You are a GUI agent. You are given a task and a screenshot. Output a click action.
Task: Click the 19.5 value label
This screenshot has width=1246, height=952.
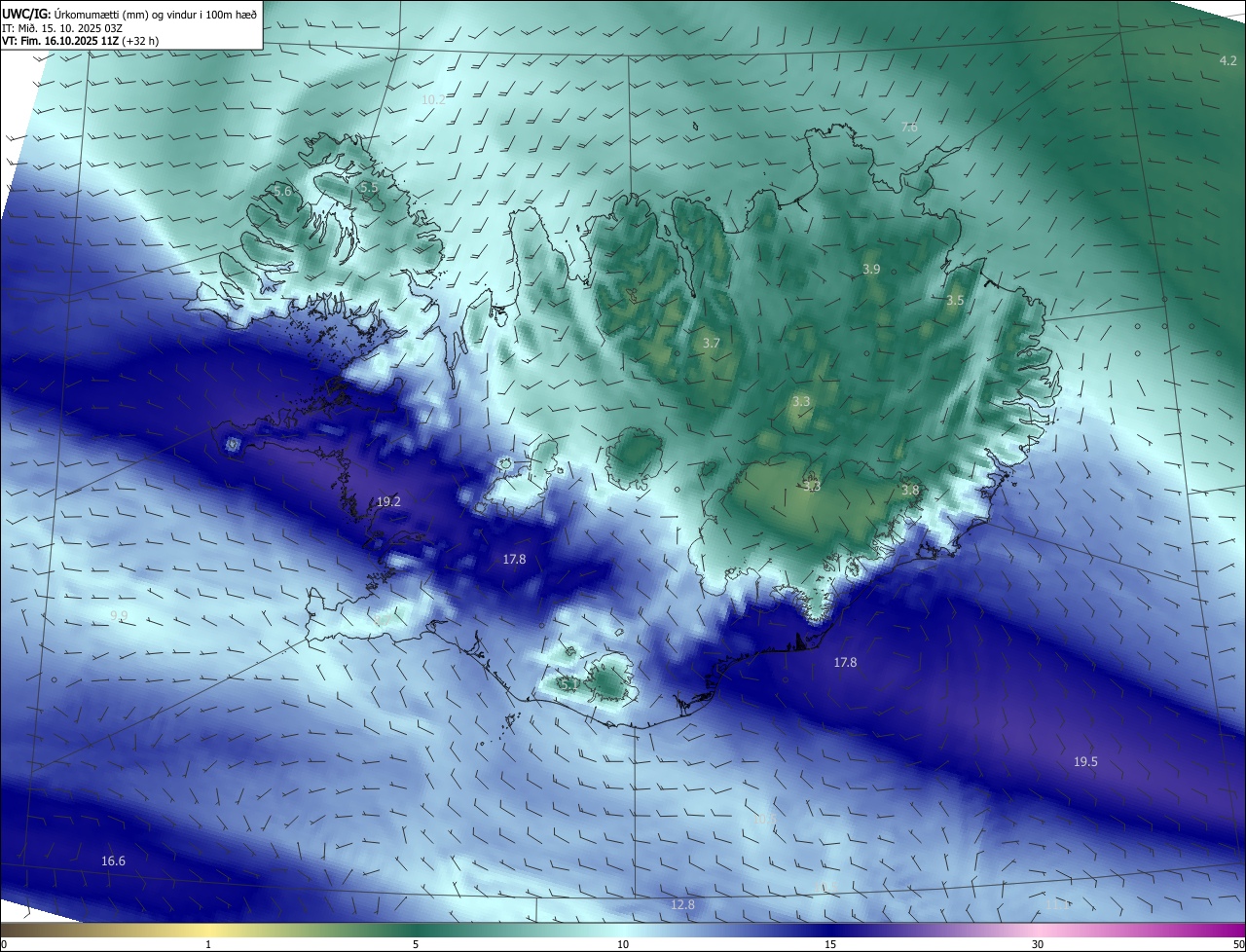tap(1085, 762)
